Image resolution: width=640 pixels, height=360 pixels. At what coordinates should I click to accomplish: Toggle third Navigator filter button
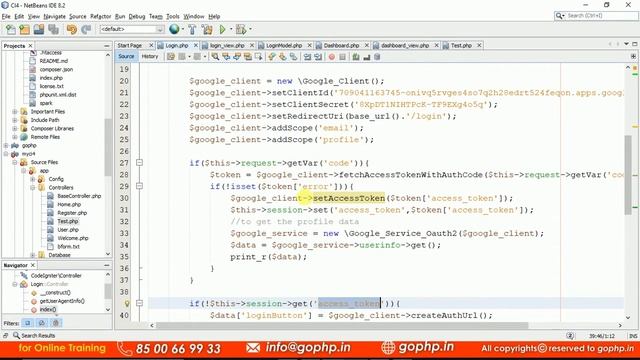[x=56, y=323]
